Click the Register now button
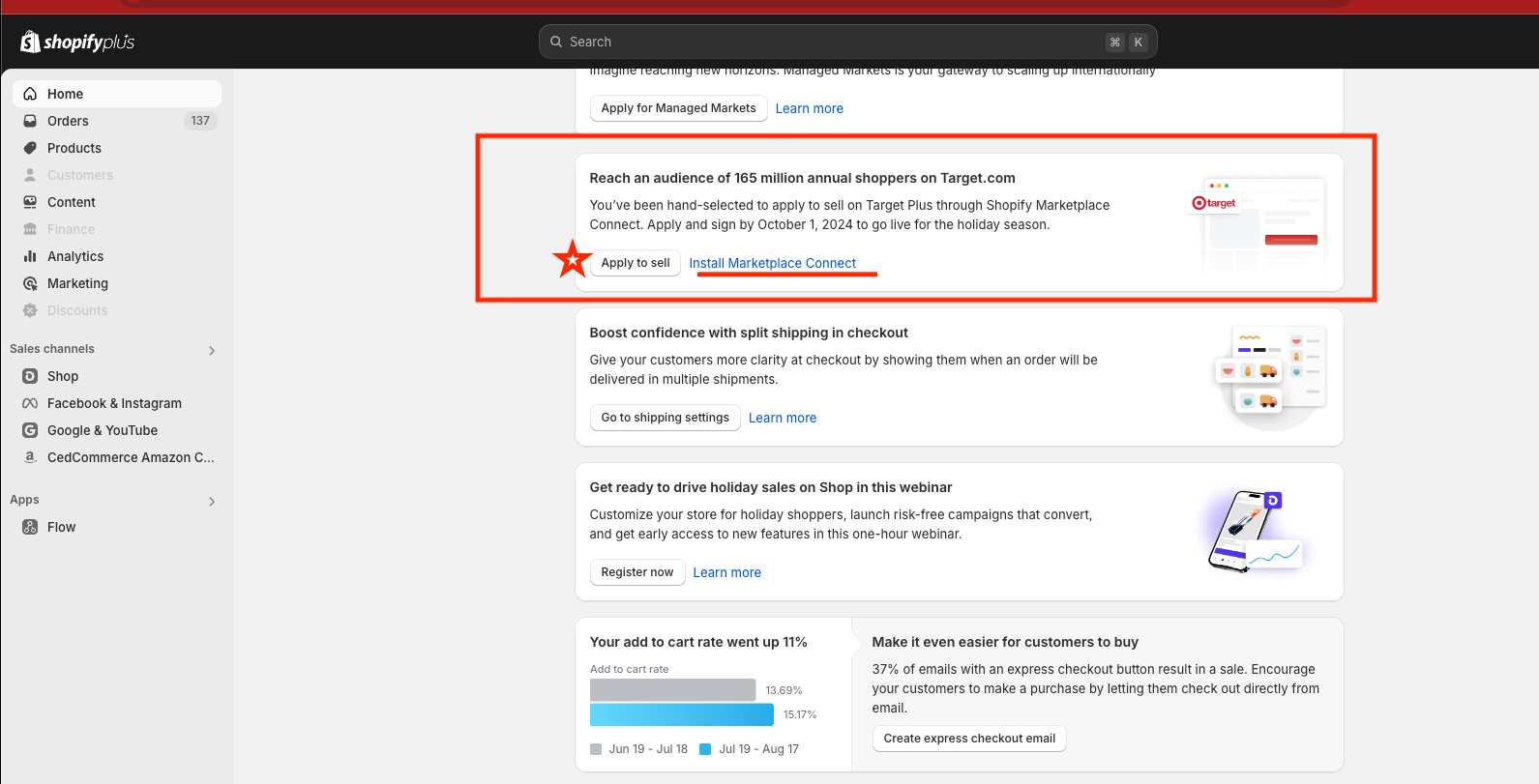The width and height of the screenshot is (1539, 784). click(637, 572)
